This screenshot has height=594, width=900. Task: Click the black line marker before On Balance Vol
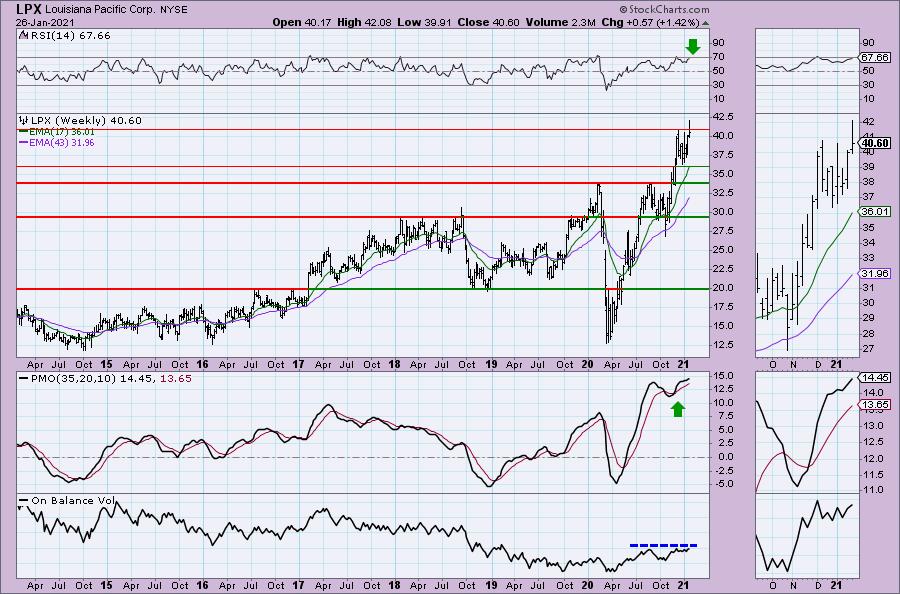(24, 501)
